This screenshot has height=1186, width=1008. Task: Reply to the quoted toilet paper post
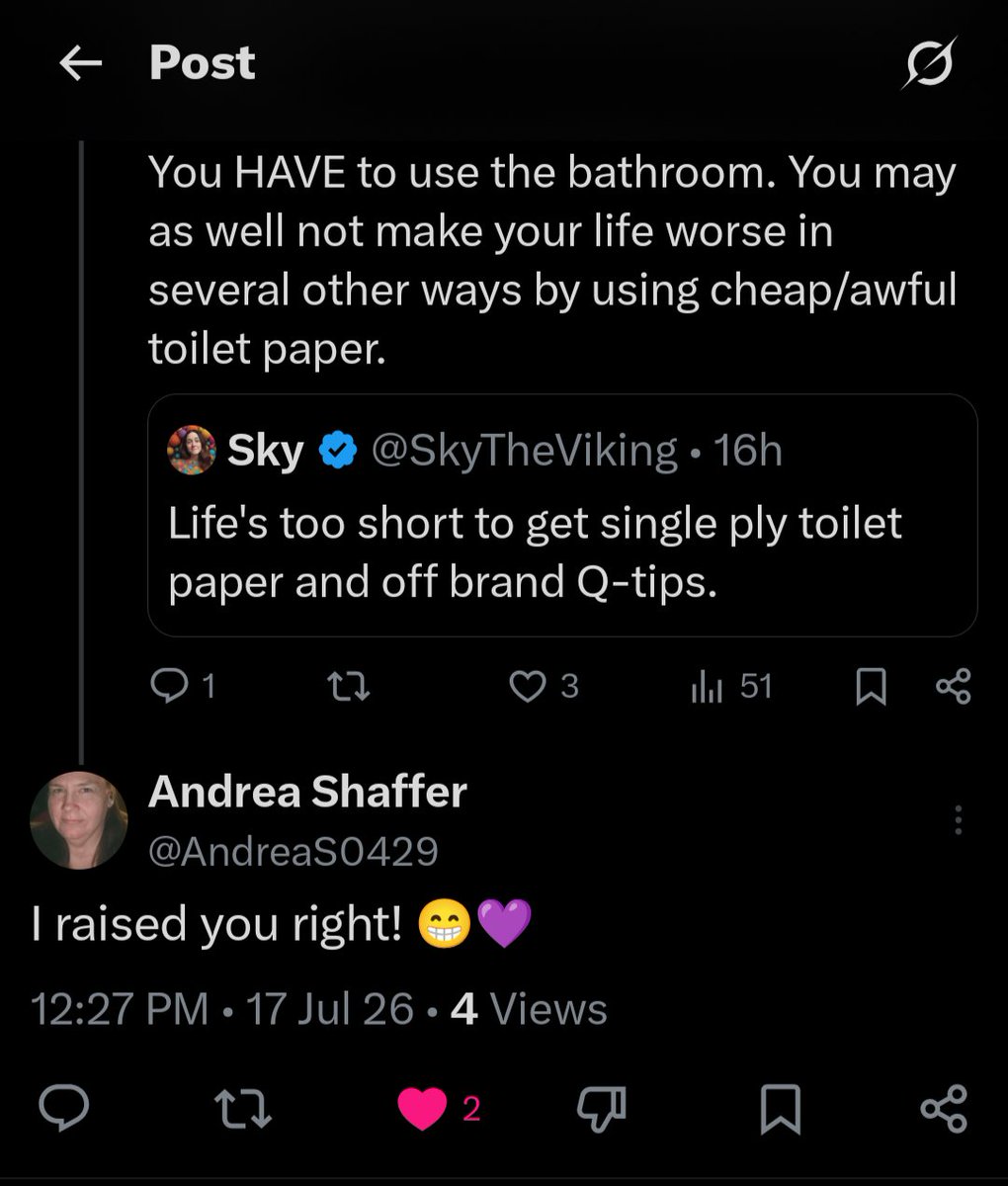click(x=184, y=686)
